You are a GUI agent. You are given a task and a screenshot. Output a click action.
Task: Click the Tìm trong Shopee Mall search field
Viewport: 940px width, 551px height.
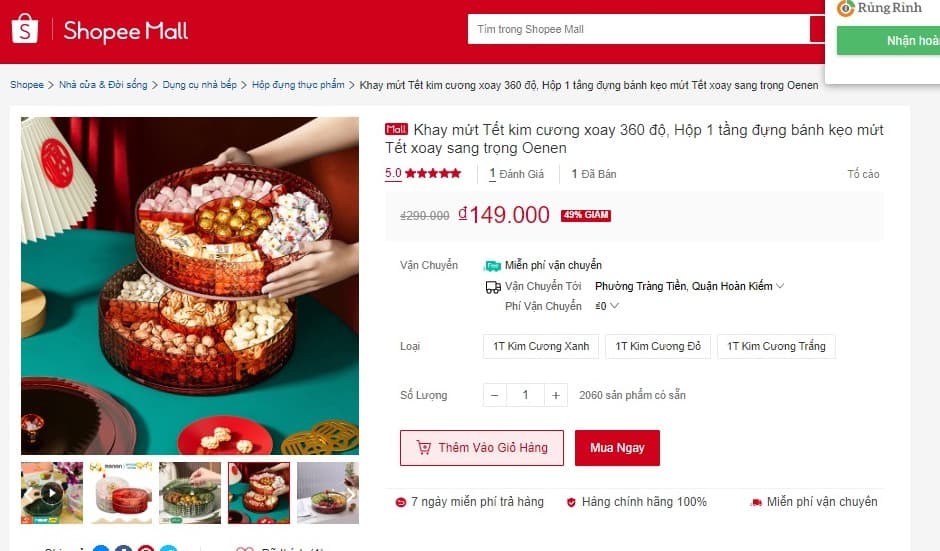pyautogui.click(x=638, y=29)
